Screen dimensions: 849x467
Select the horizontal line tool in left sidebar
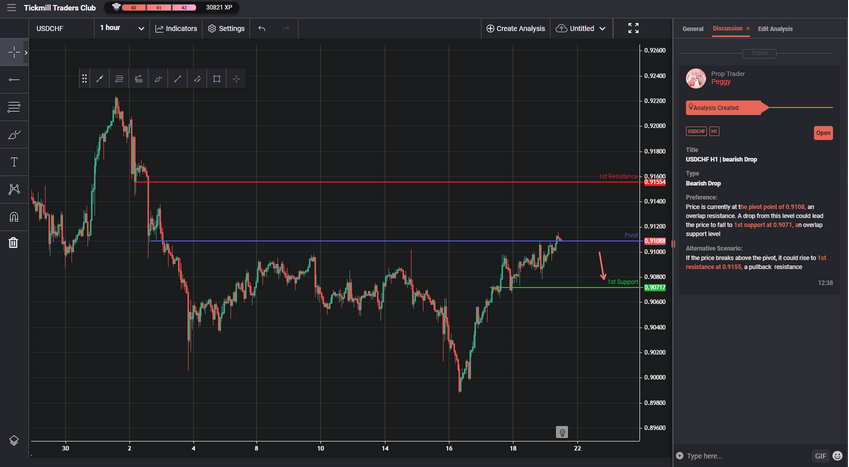point(14,80)
